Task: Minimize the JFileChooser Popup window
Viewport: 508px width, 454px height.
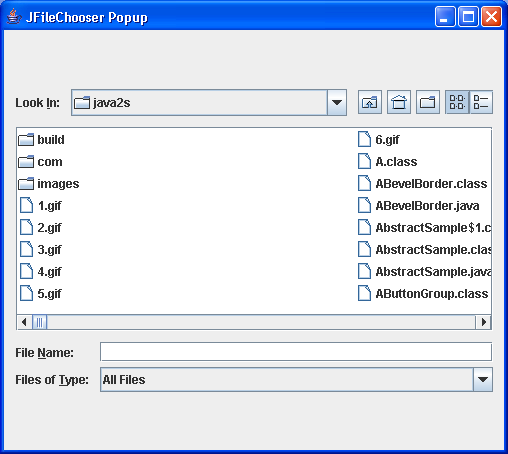Action: (445, 16)
